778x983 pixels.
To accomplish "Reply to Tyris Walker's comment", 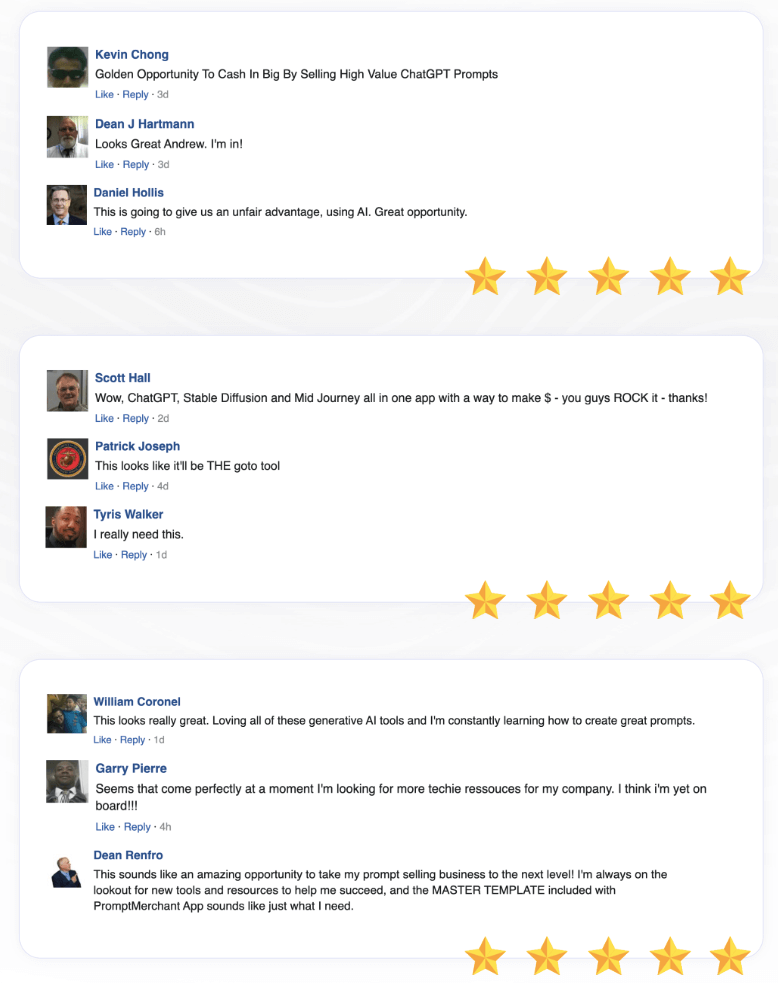I will pyautogui.click(x=134, y=555).
